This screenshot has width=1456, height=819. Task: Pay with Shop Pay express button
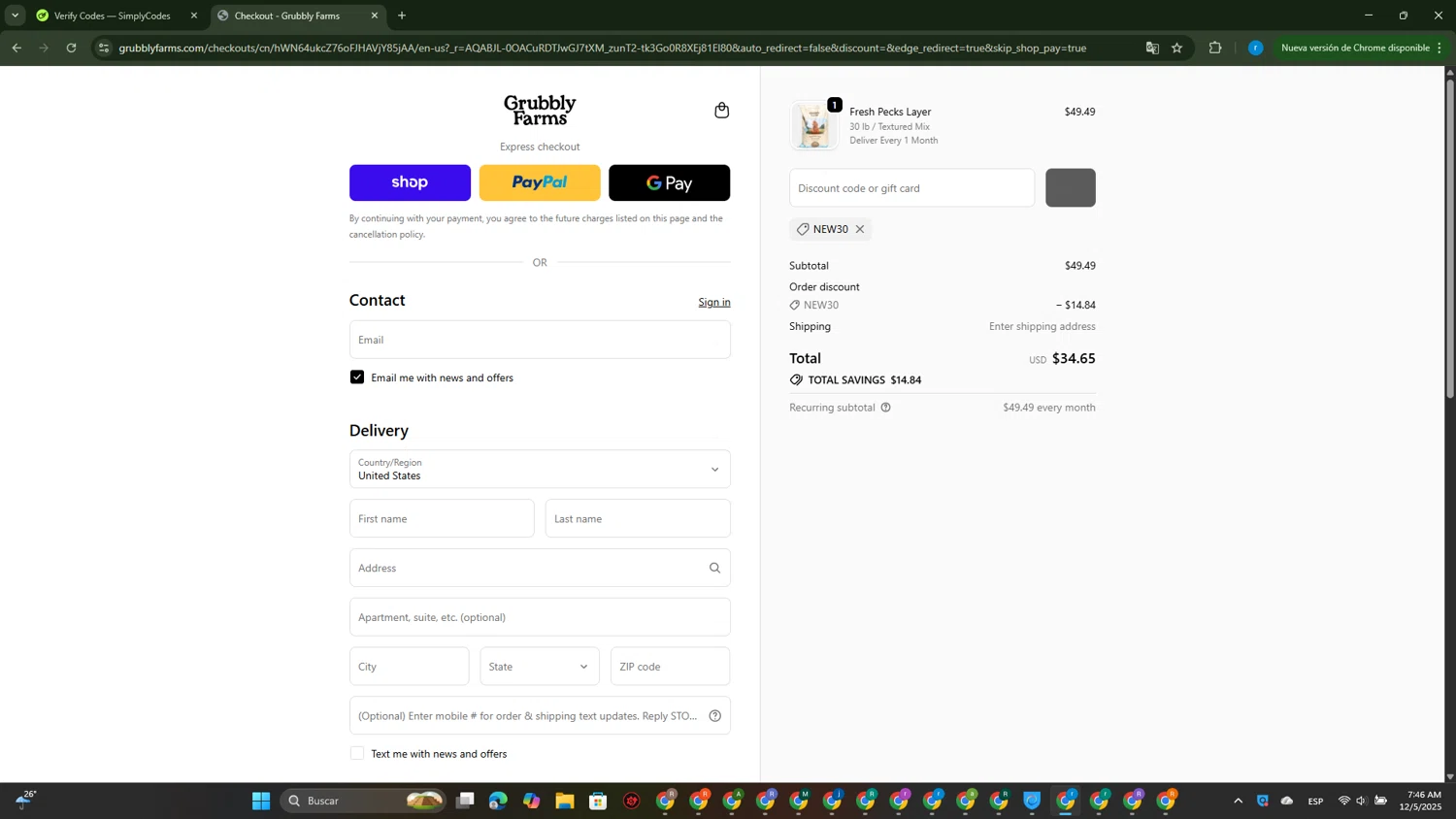(410, 182)
